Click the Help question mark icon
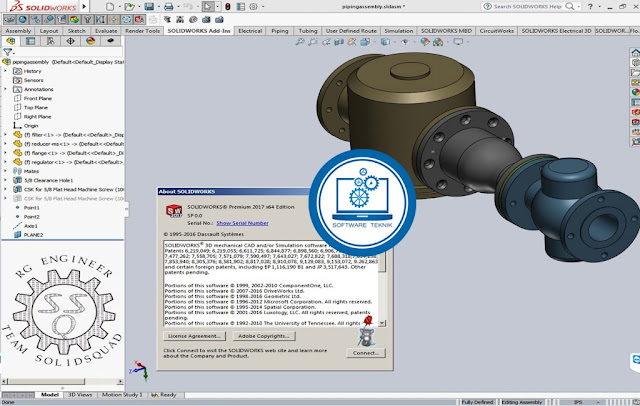Screen dimensions: 640x406 [590, 6]
